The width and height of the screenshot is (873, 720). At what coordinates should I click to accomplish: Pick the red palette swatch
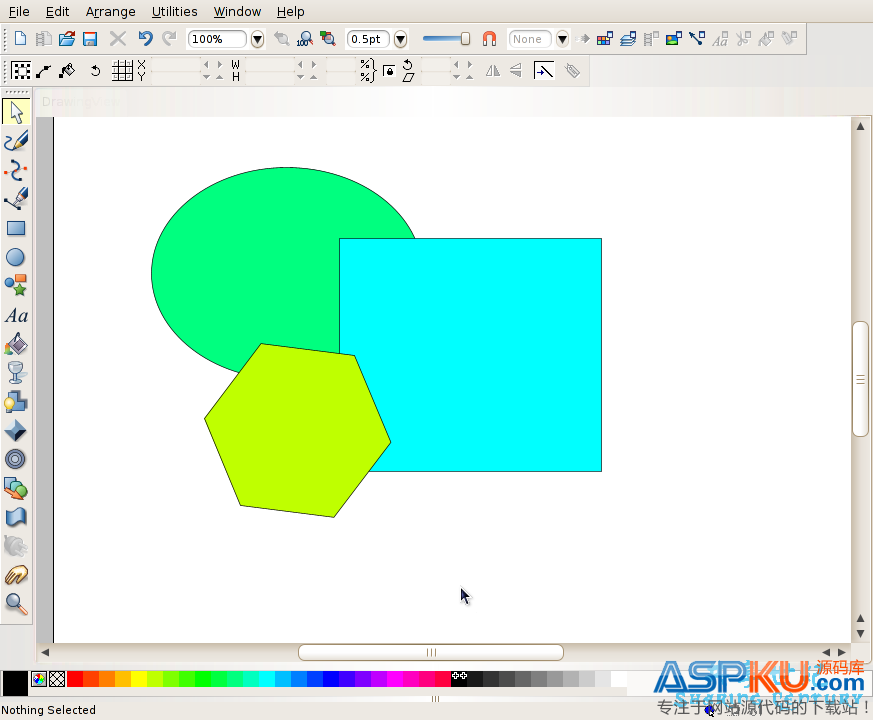click(x=75, y=679)
